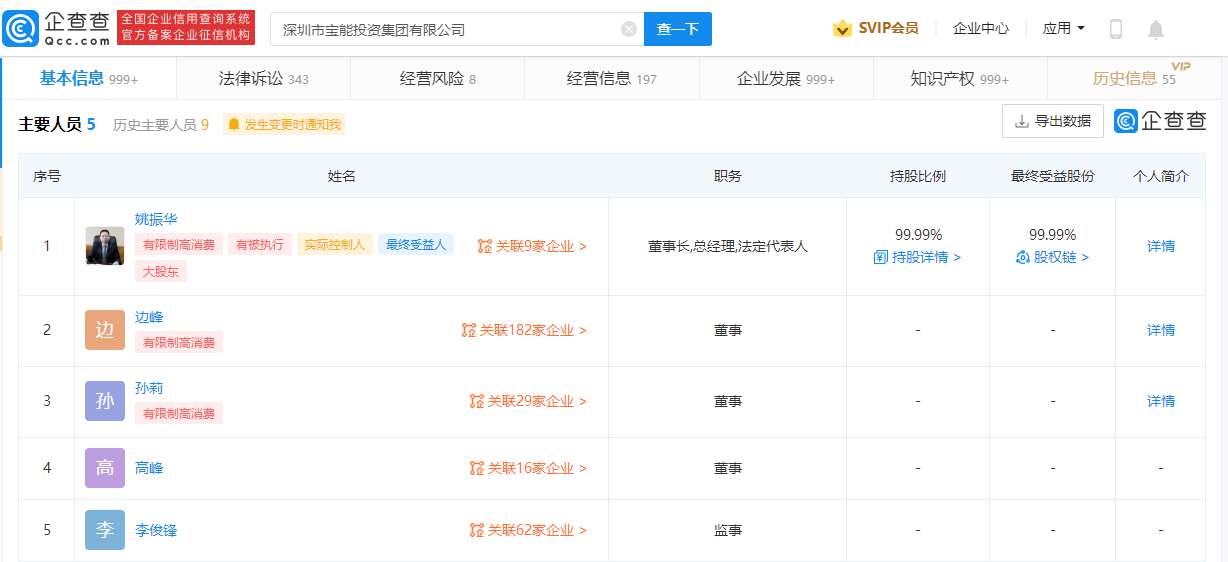Open the mobile phone app icon
This screenshot has height=562, width=1228.
click(x=1116, y=29)
